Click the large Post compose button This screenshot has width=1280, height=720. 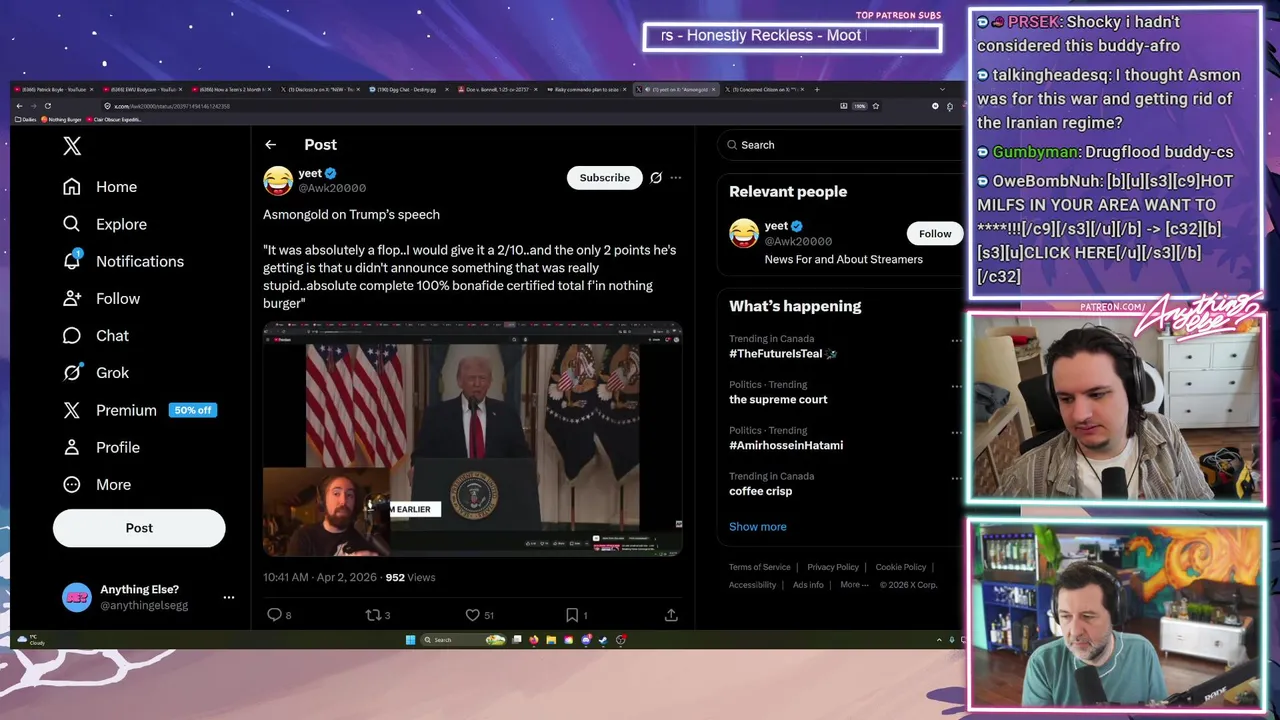(139, 528)
